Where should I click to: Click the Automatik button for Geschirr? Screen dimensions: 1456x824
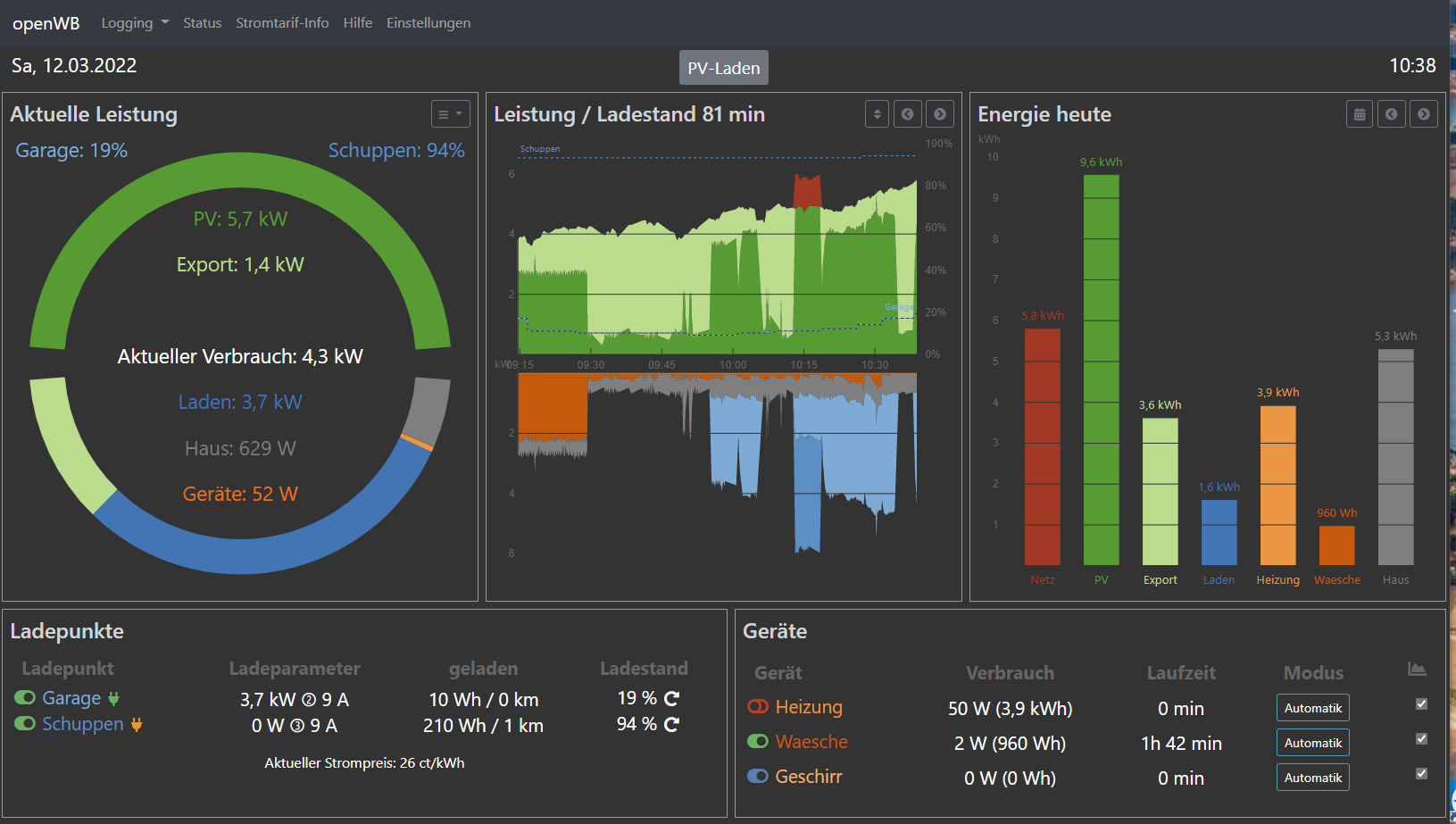click(x=1312, y=778)
